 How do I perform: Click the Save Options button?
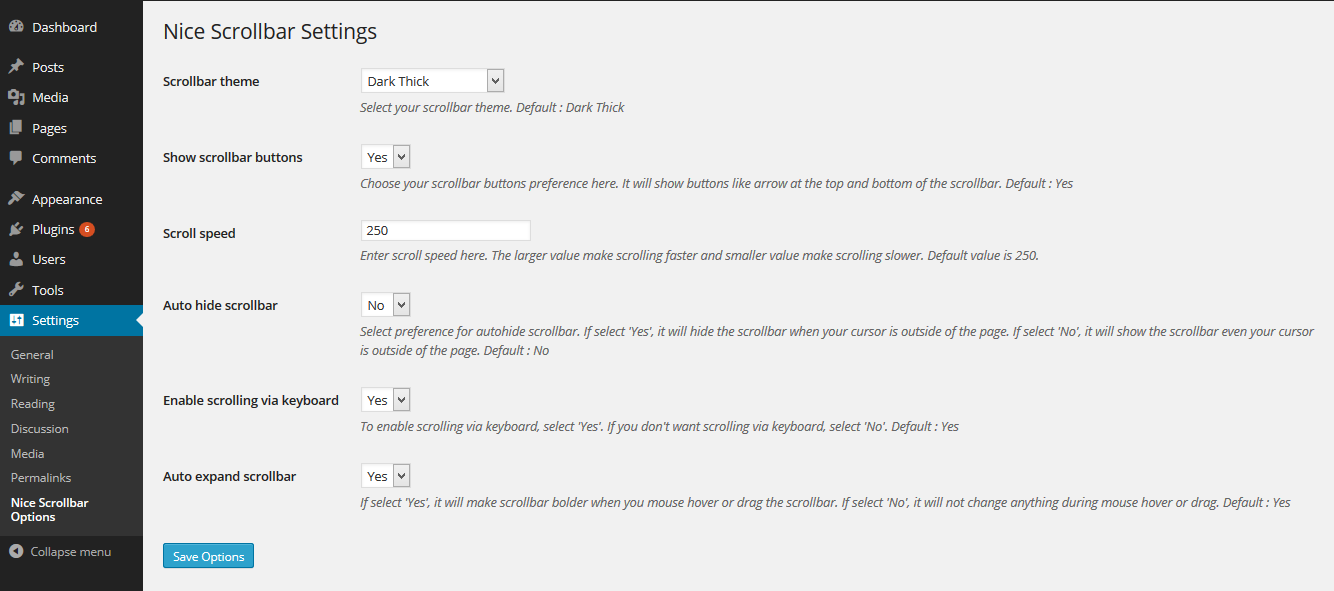click(208, 556)
